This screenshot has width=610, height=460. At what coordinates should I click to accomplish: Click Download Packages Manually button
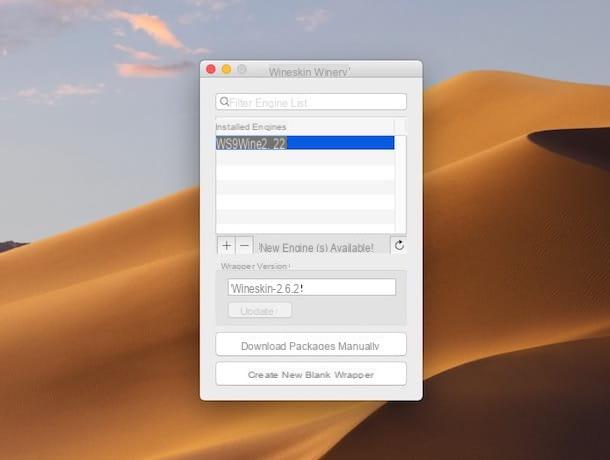[311, 344]
